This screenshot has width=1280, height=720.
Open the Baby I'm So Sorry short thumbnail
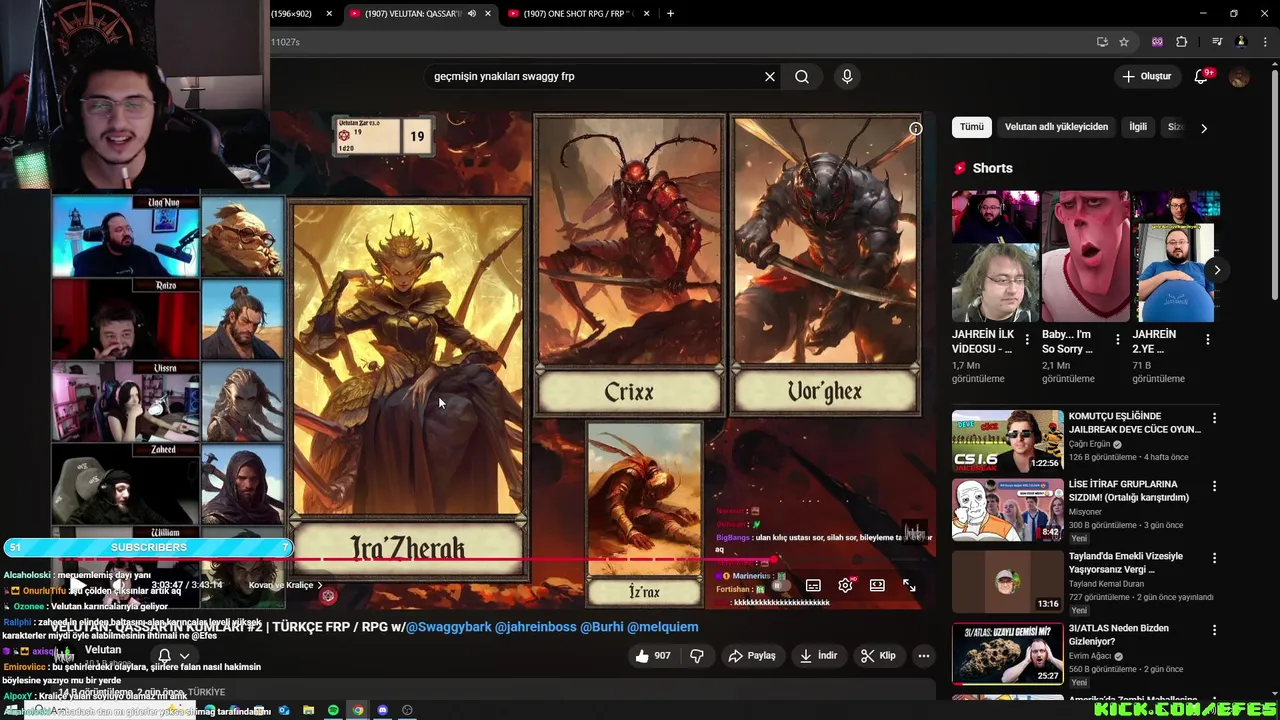pos(1085,256)
